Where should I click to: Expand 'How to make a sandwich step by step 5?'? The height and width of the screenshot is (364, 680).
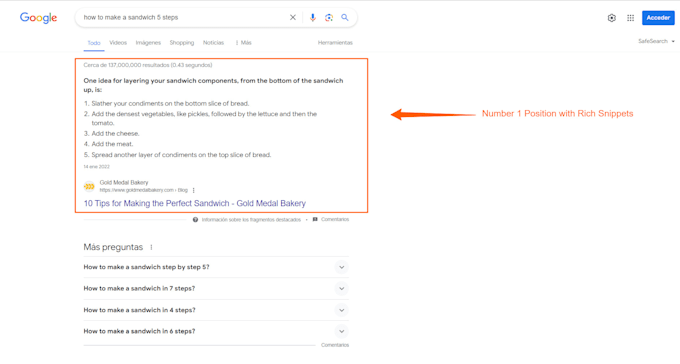(216, 267)
